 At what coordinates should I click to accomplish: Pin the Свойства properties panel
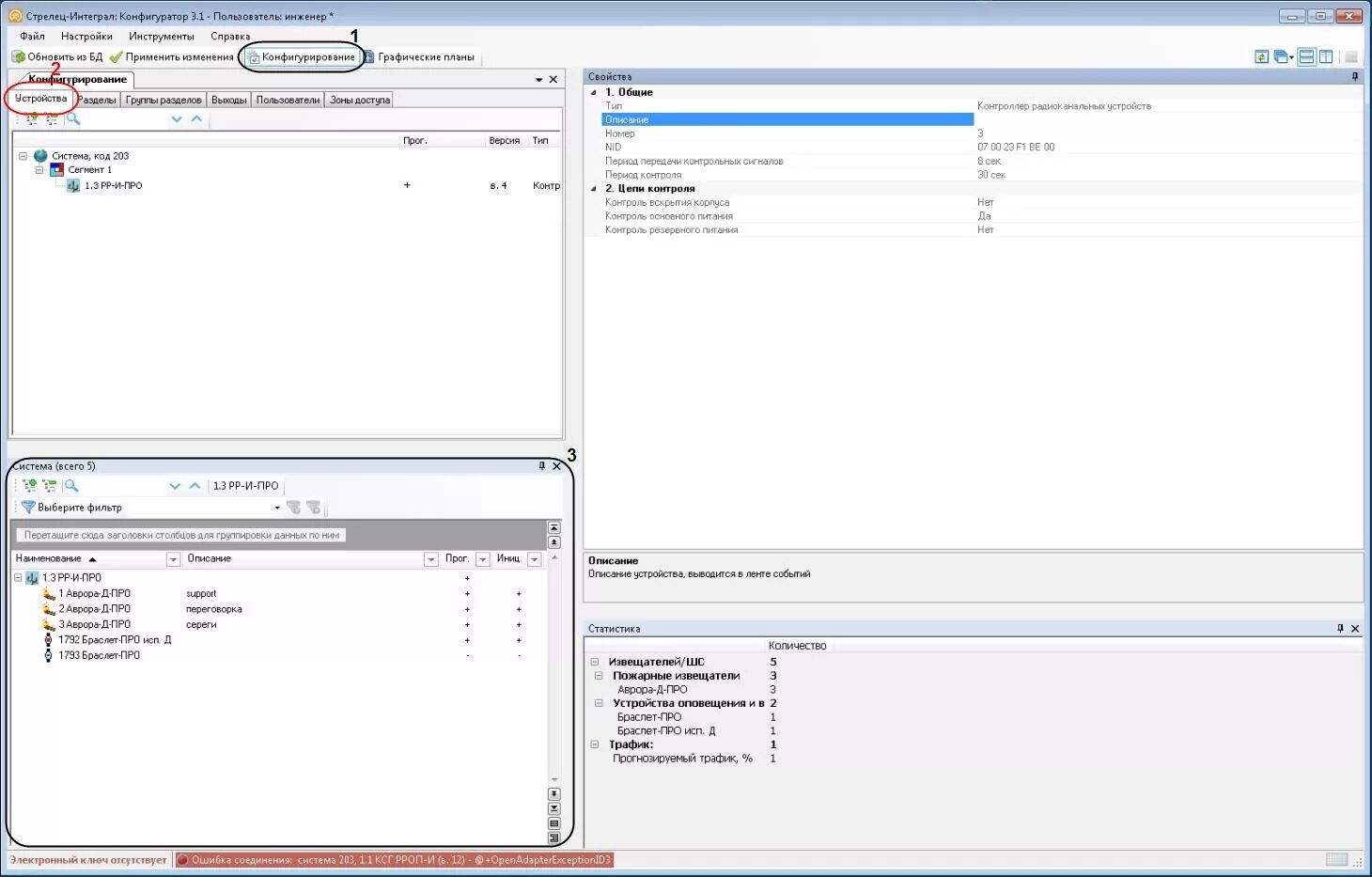coord(1354,77)
